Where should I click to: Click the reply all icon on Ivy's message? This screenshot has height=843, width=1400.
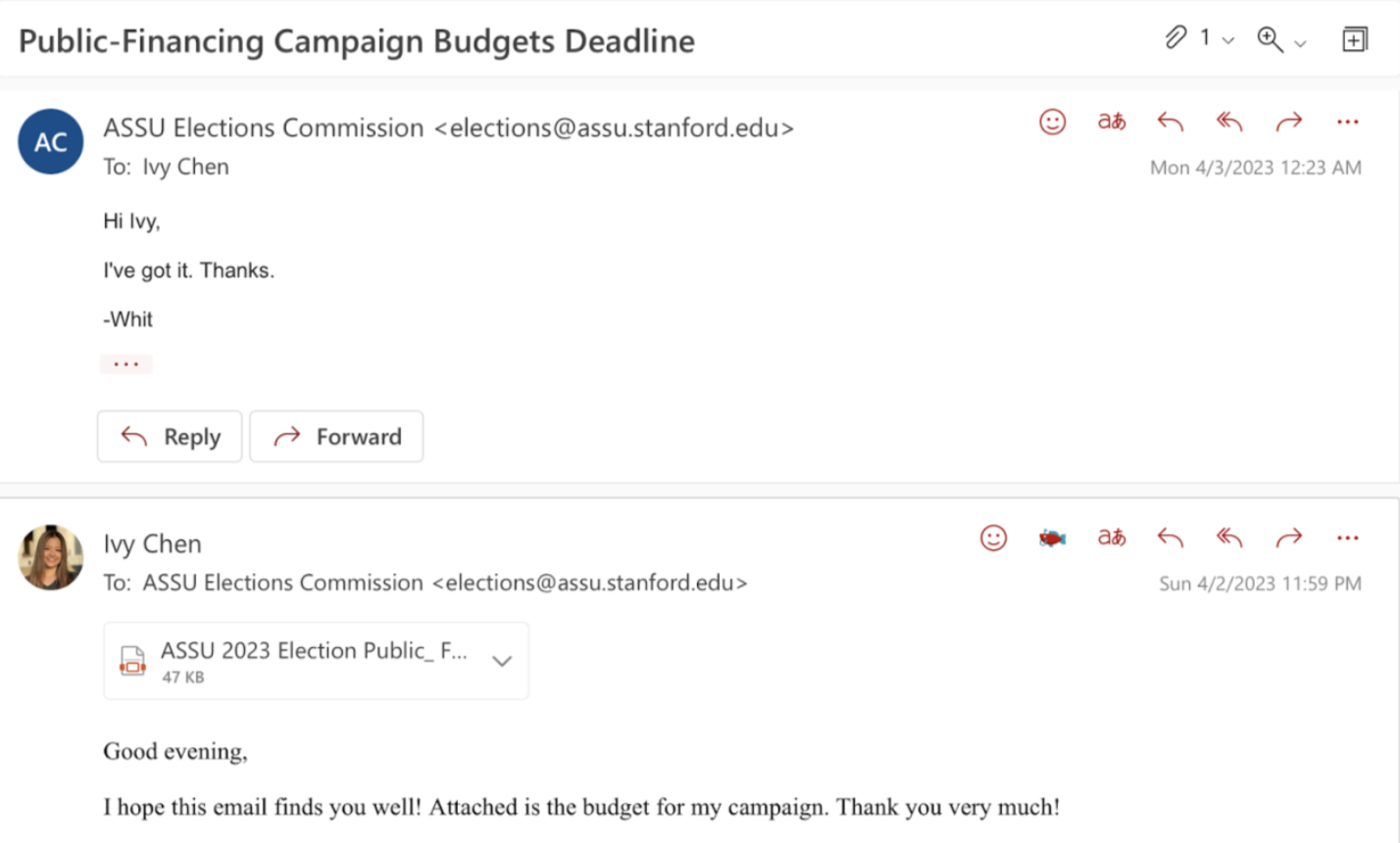[1228, 537]
